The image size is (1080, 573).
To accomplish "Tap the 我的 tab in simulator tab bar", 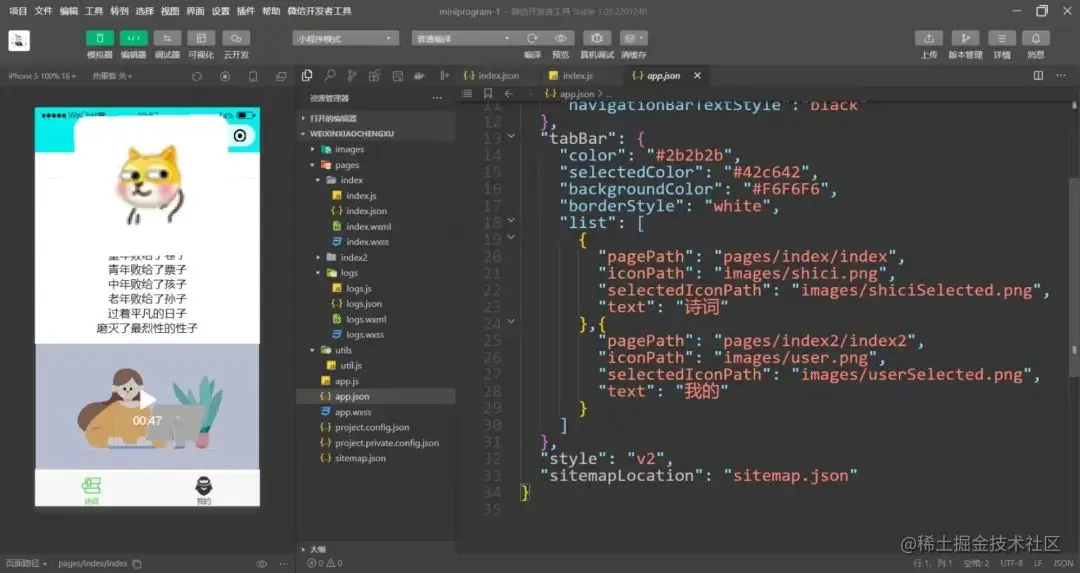I will point(204,490).
